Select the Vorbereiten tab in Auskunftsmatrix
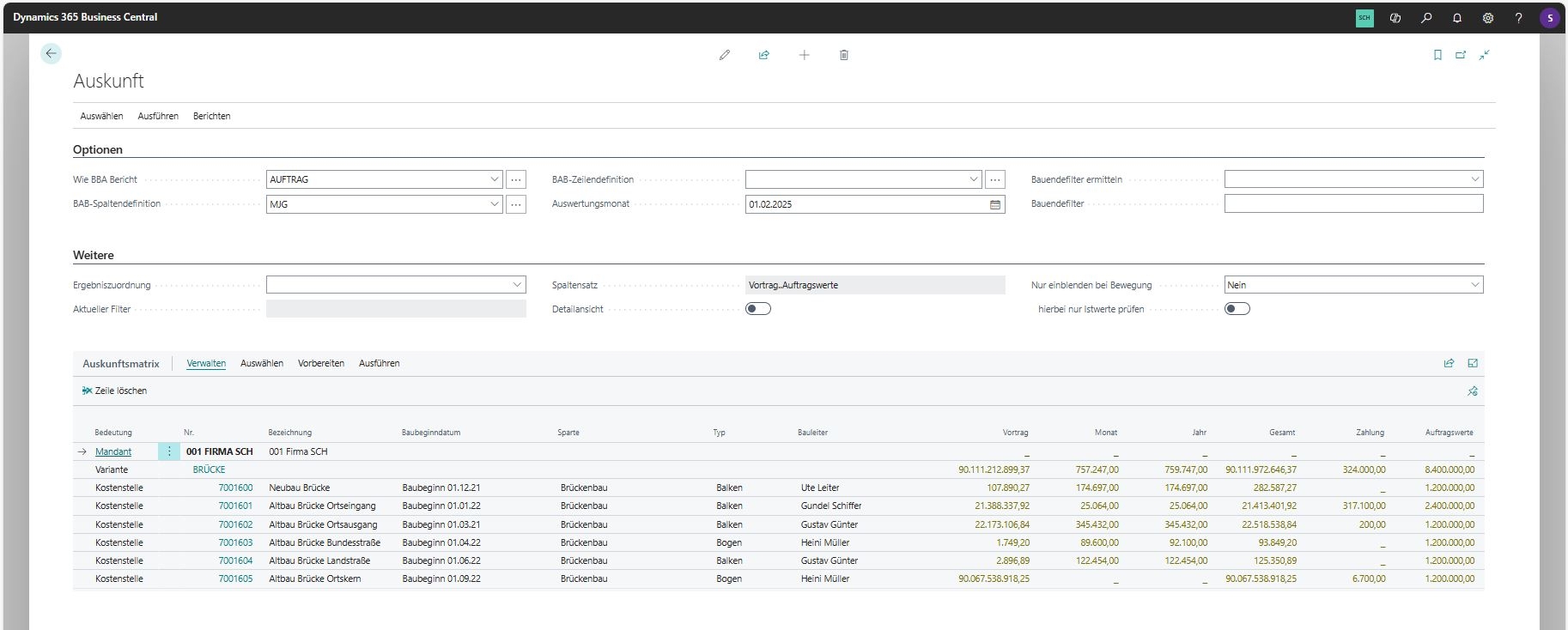The height and width of the screenshot is (630, 1568). coord(320,363)
